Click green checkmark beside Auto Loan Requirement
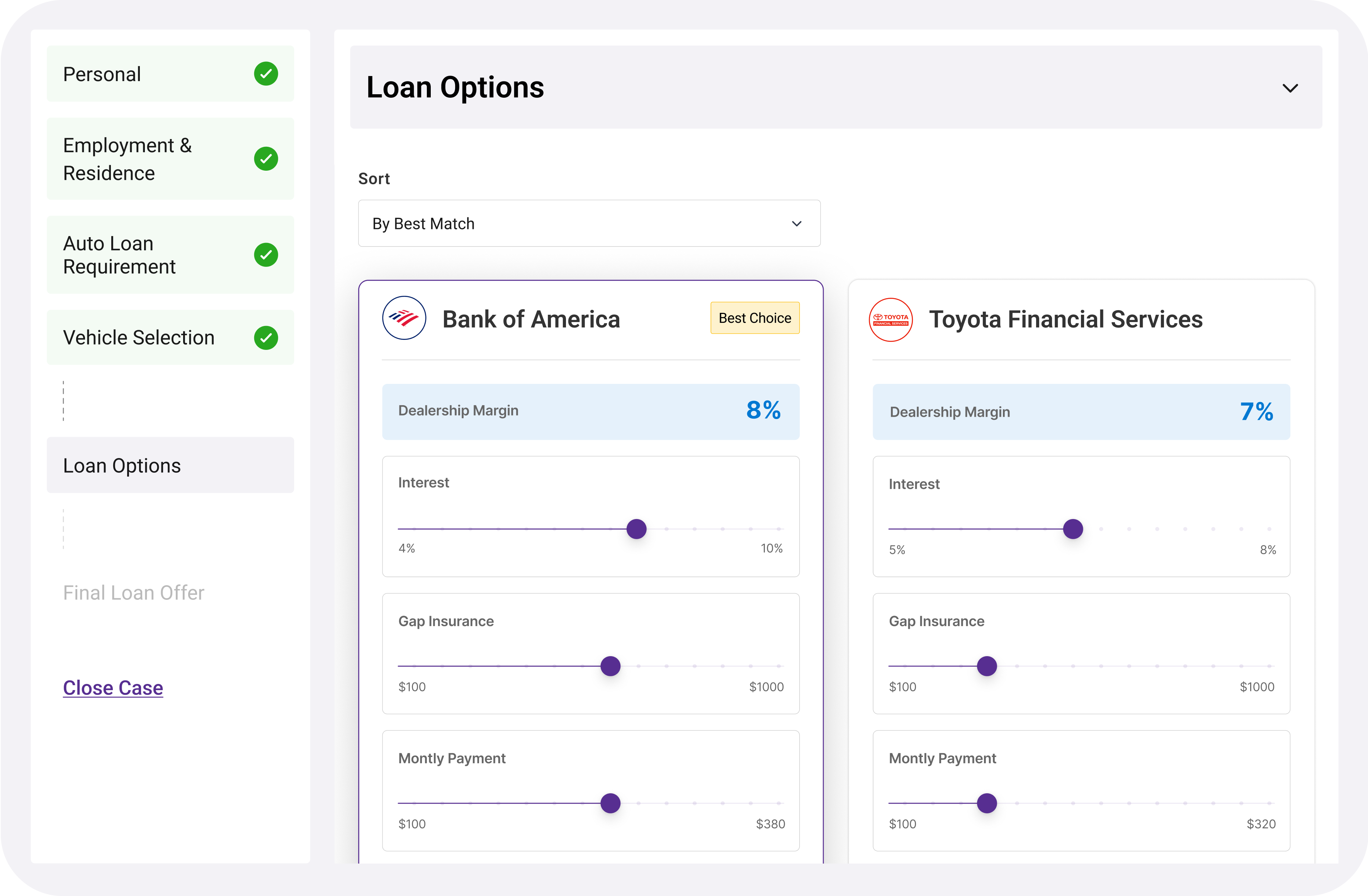Screen dimensions: 1368x896 [265, 255]
